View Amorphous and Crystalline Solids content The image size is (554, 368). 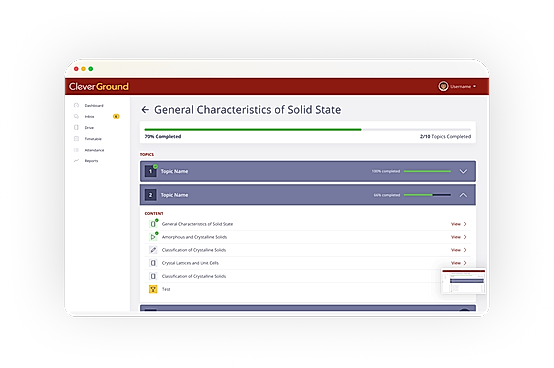459,237
